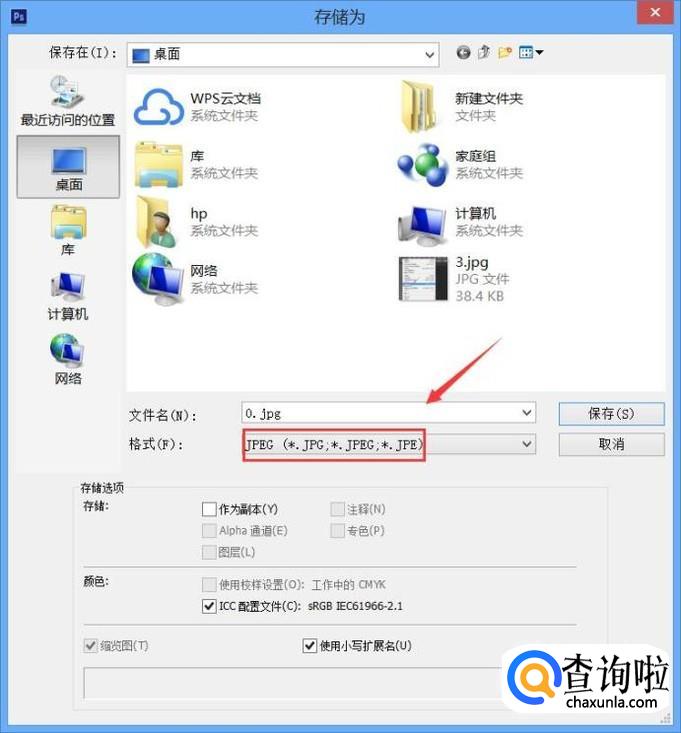This screenshot has height=733, width=681.
Task: Open the WPS云文档 folder
Action: pos(197,107)
